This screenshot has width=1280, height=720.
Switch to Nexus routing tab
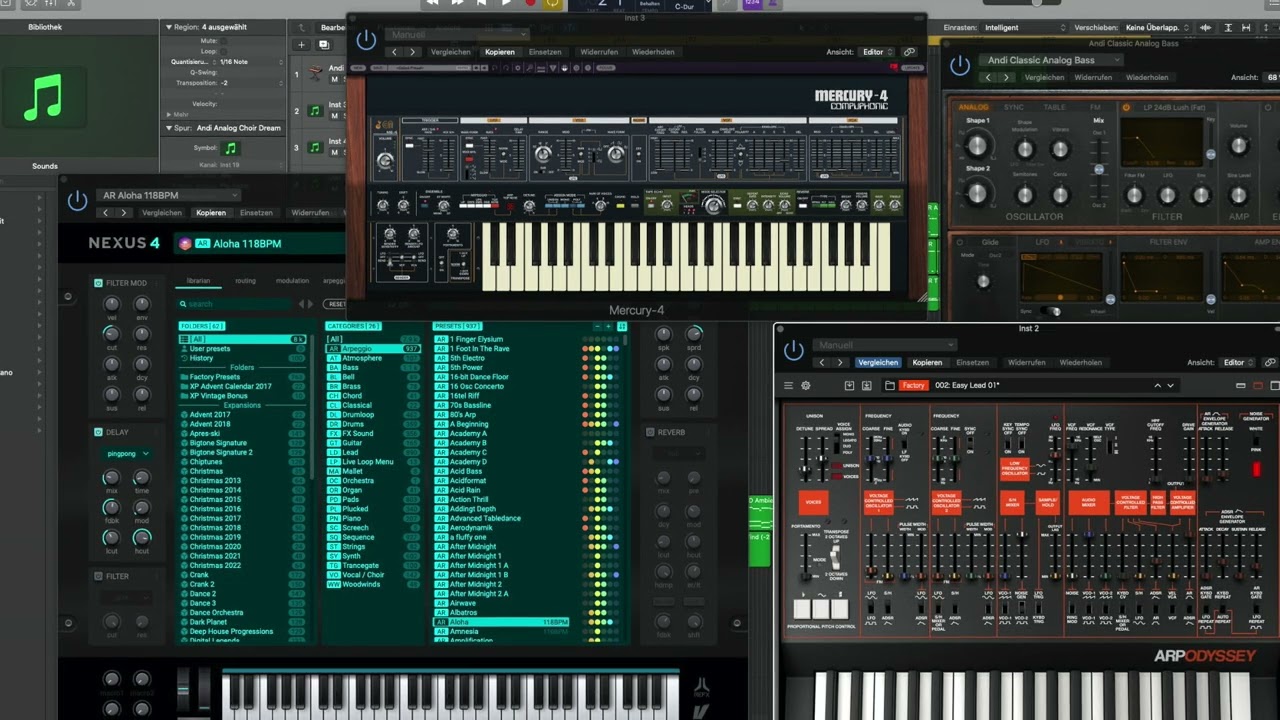click(246, 281)
